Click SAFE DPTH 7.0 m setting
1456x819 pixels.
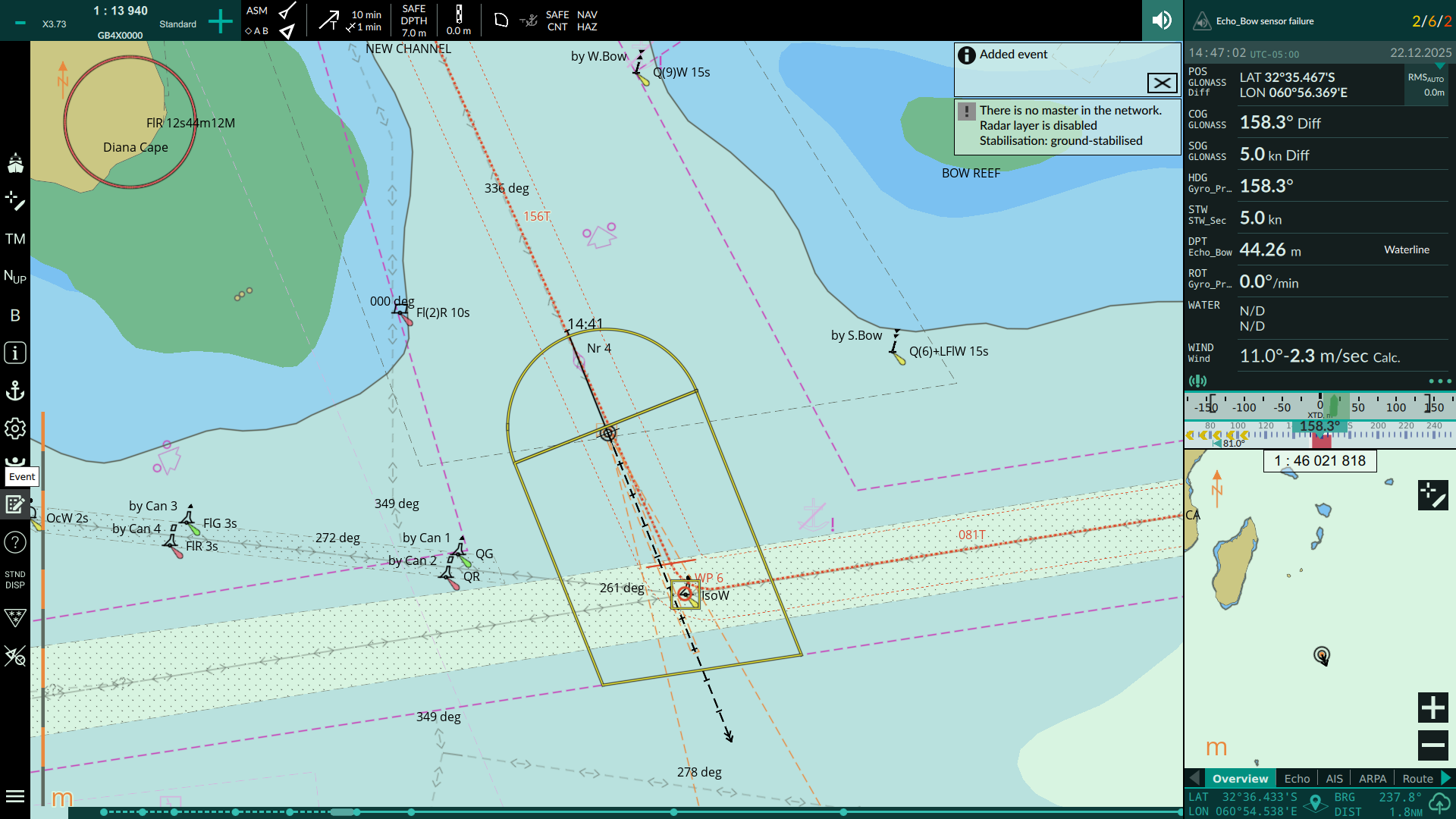(414, 20)
